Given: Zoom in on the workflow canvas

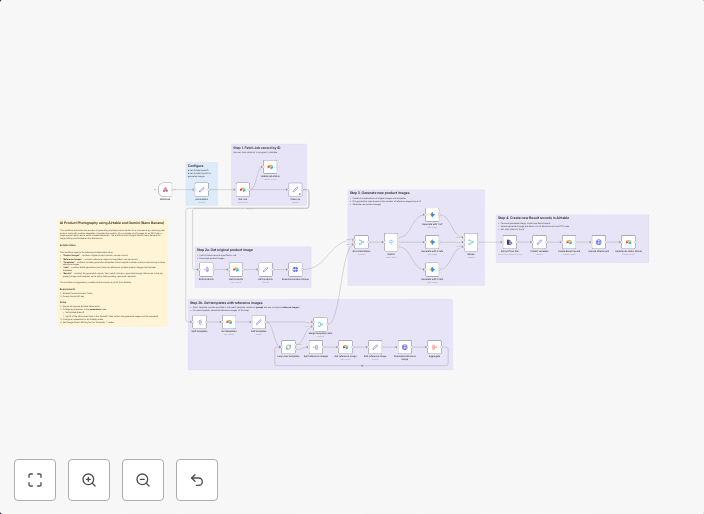Looking at the screenshot, I should coord(89,480).
